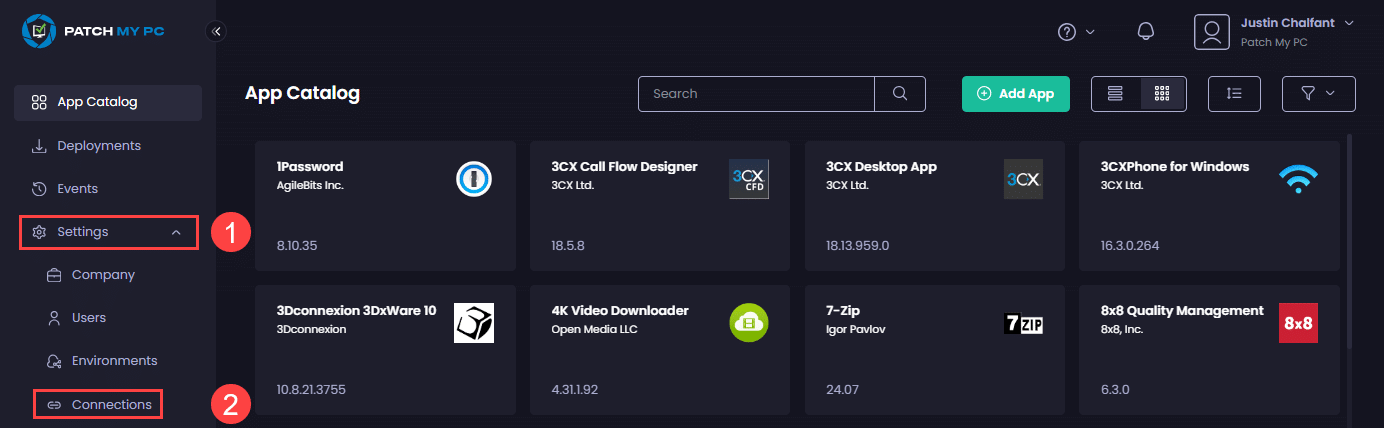Click the search magnifier icon
1384x428 pixels.
(x=900, y=94)
